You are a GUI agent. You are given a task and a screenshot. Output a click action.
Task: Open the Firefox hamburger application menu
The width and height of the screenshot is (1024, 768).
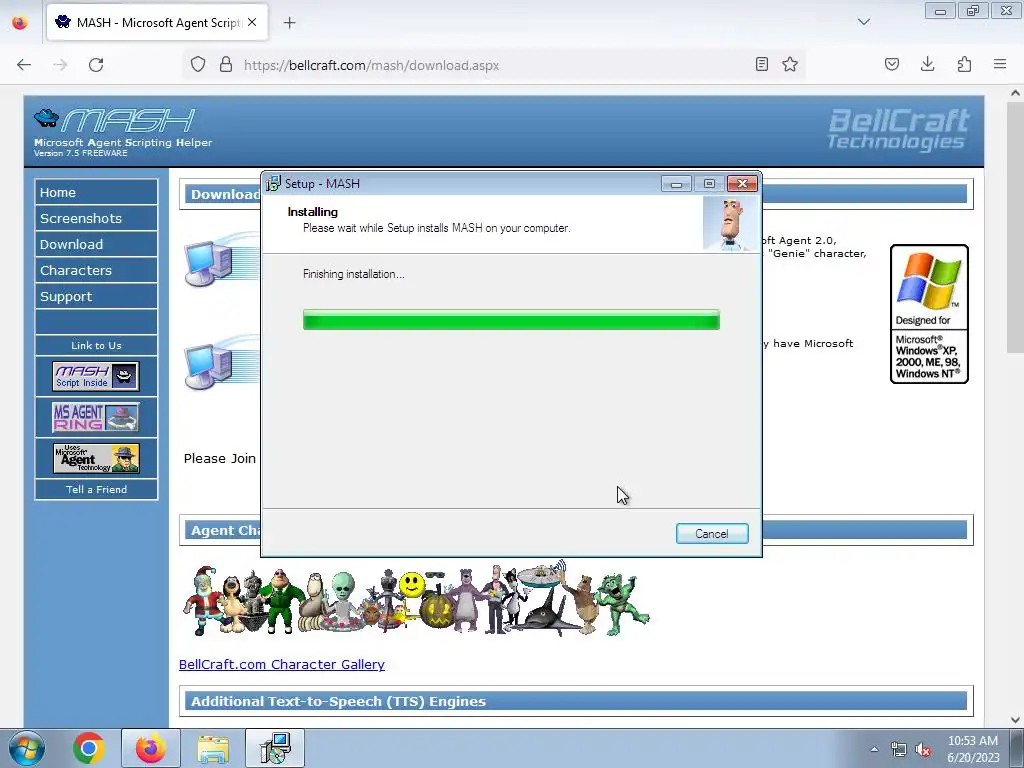click(1000, 64)
